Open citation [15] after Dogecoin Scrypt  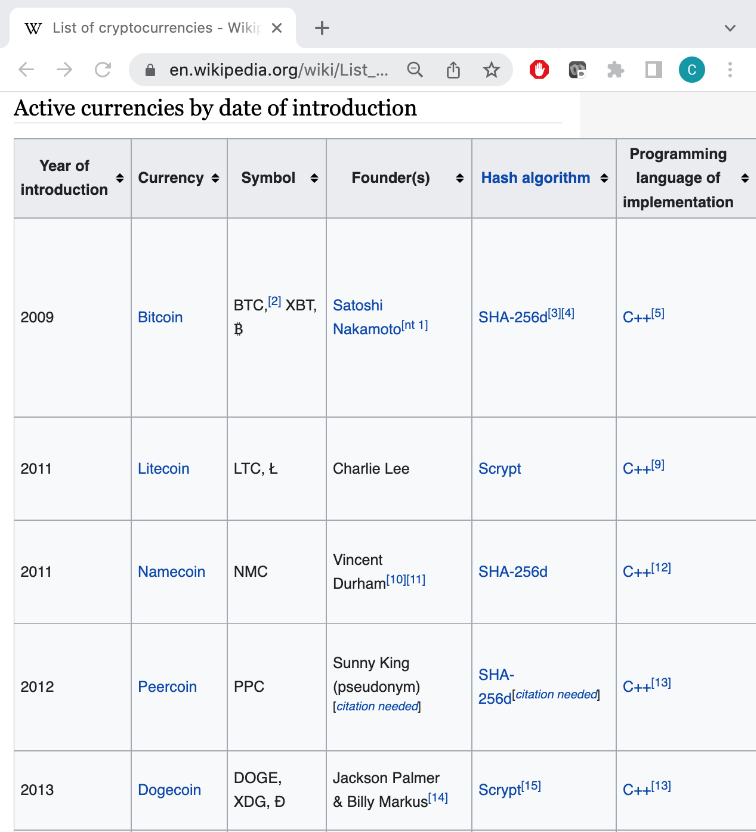pyautogui.click(x=531, y=786)
